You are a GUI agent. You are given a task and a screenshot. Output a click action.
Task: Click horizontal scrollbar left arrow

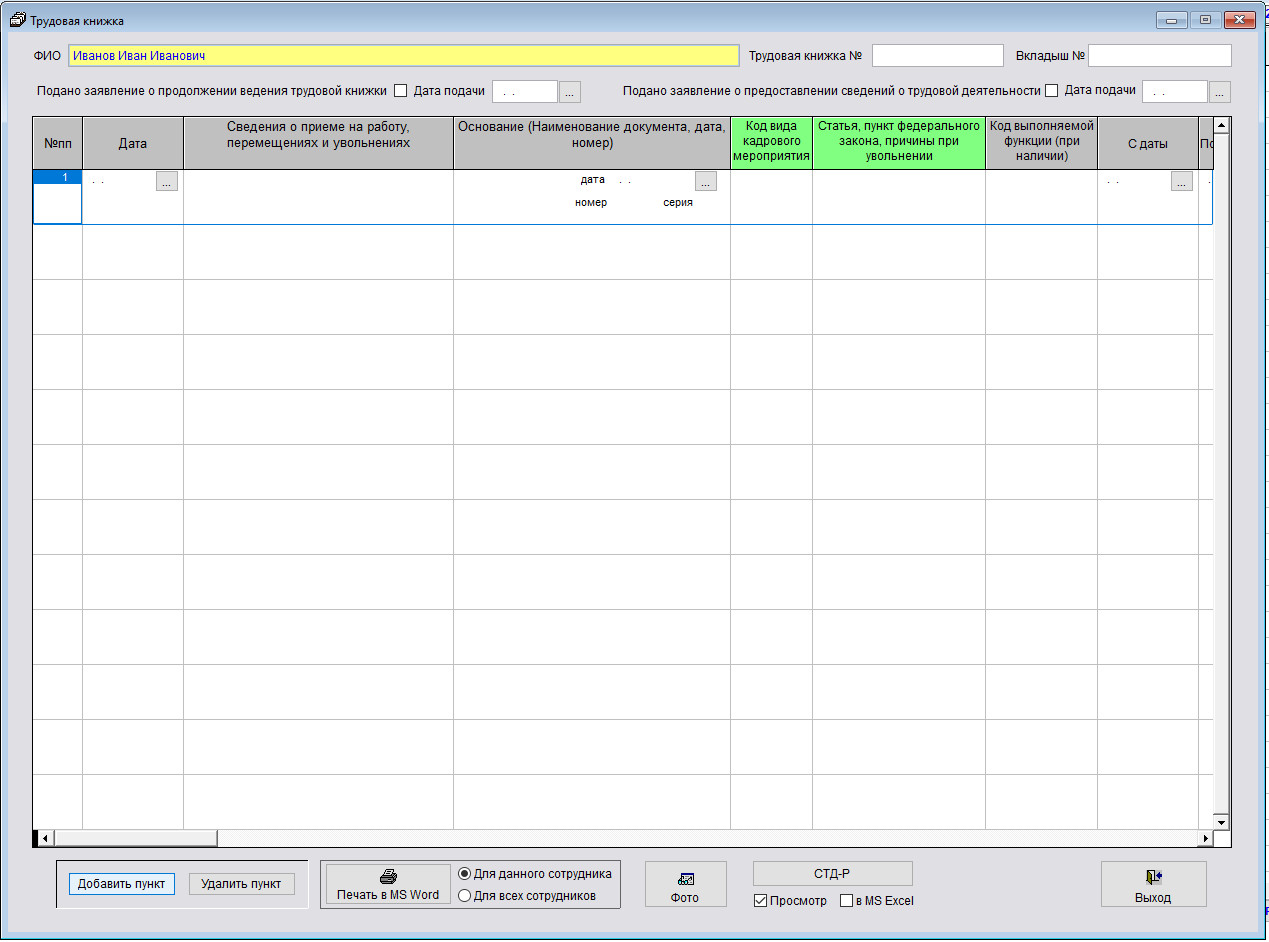coord(45,838)
